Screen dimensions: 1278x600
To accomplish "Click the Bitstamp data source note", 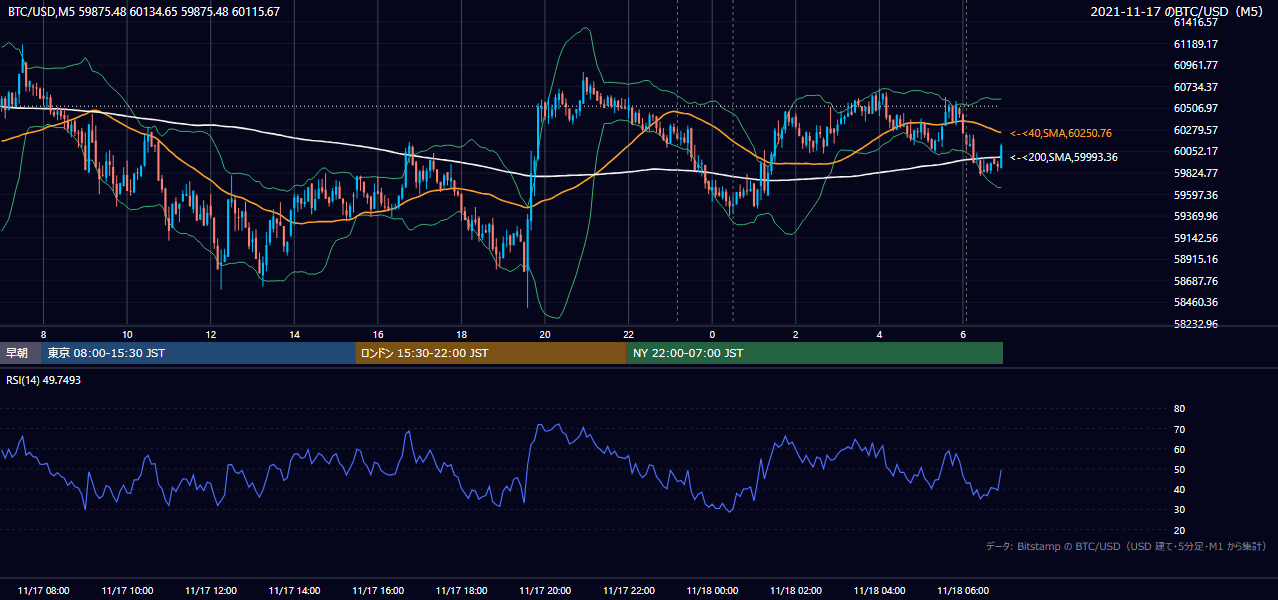I will 1126,546.
